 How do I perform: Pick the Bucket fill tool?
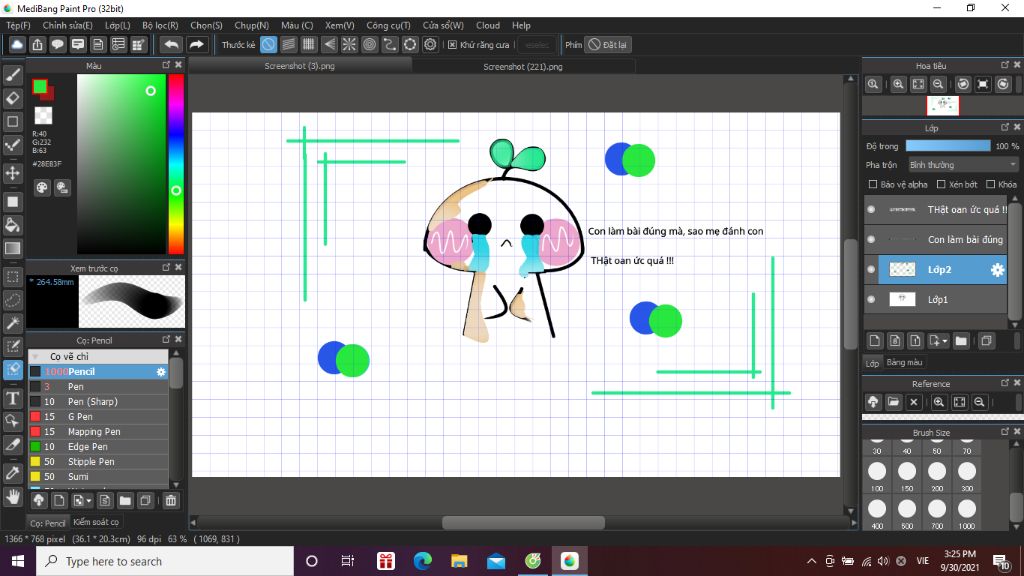point(12,225)
